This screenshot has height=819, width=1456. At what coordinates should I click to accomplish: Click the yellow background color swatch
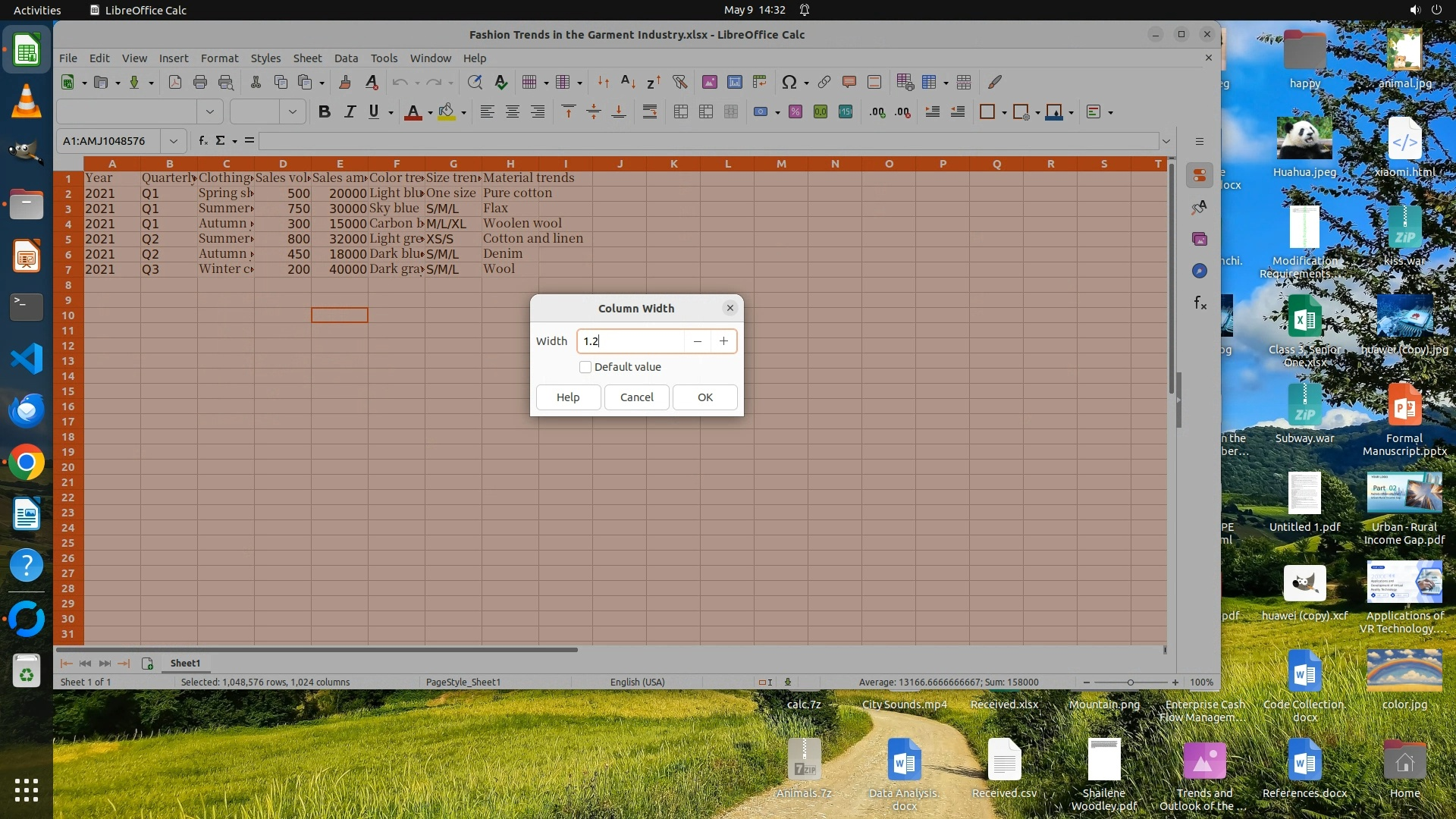(447, 112)
